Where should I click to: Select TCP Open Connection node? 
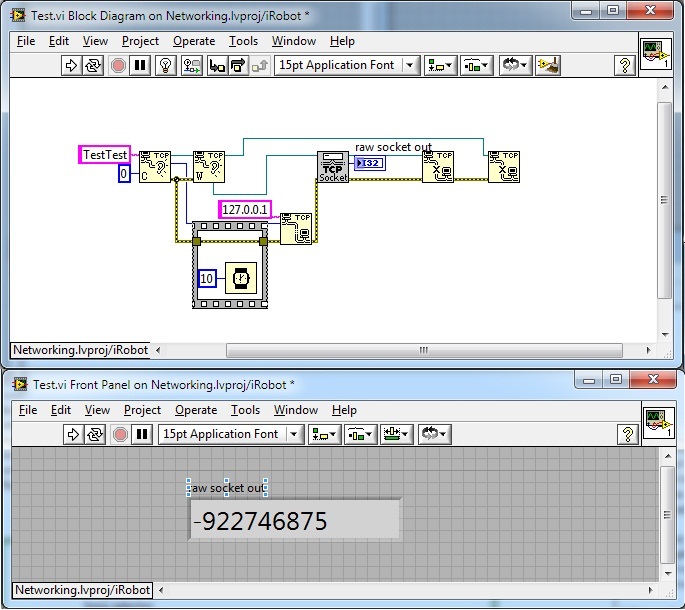pyautogui.click(x=296, y=229)
